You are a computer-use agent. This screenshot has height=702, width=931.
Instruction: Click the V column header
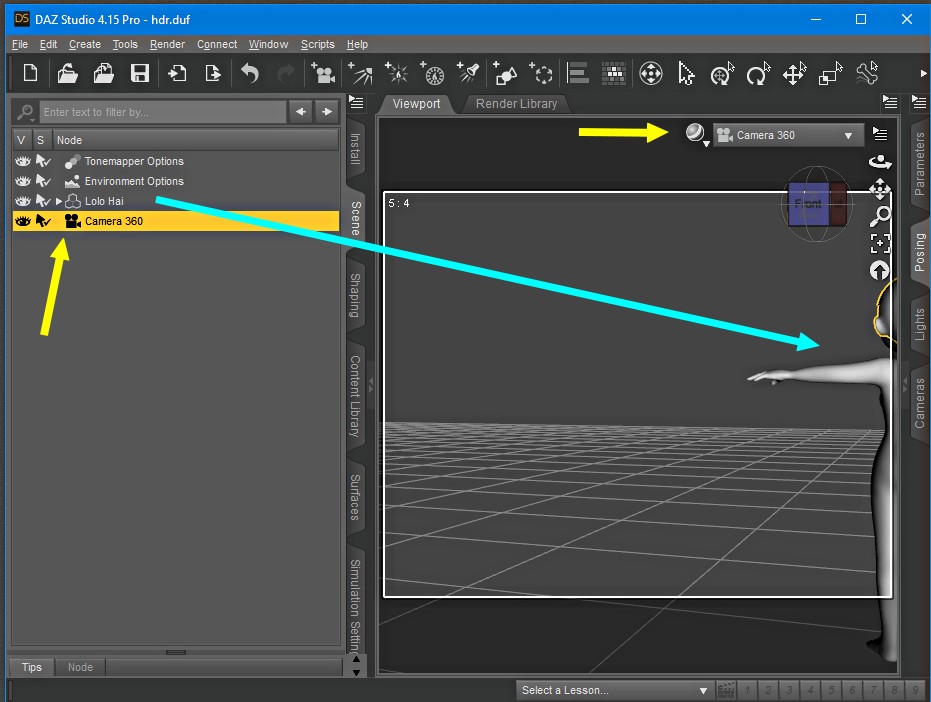tap(21, 140)
